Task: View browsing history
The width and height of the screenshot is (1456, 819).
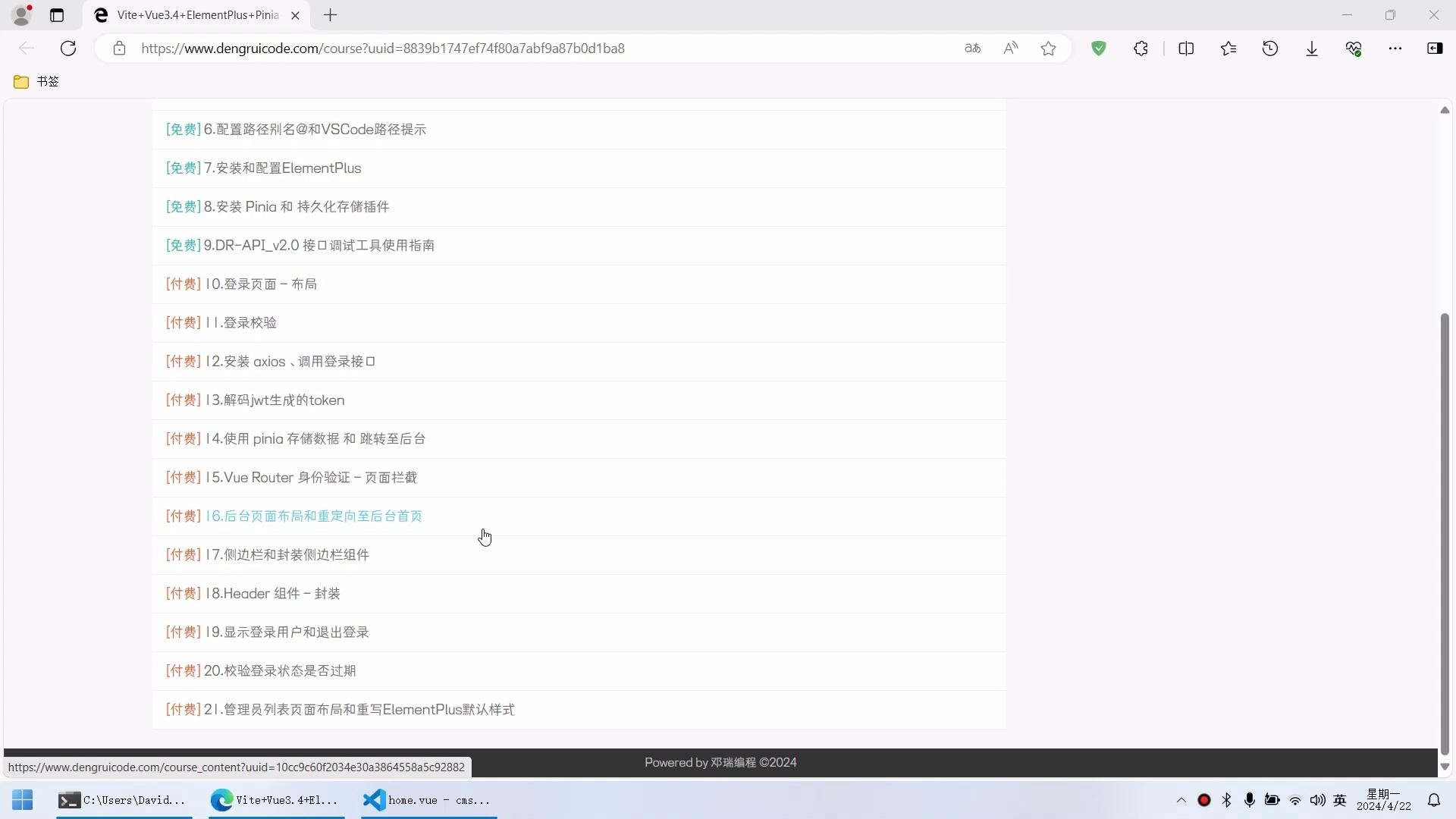Action: [1270, 48]
